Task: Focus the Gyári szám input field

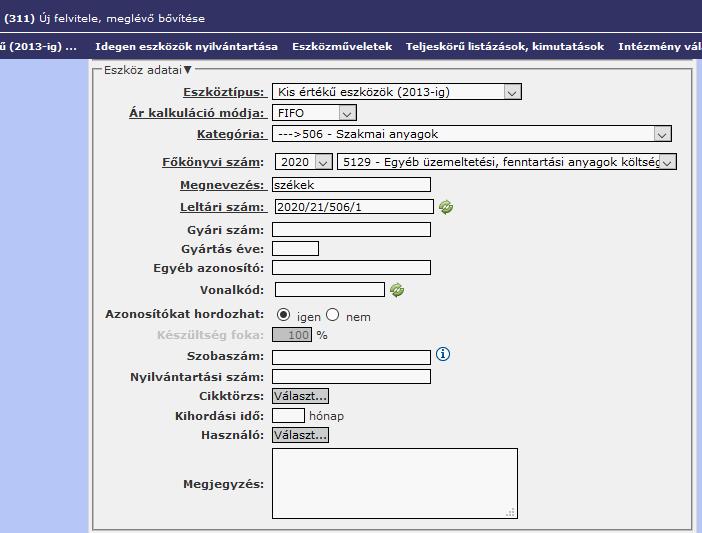Action: pyautogui.click(x=351, y=230)
